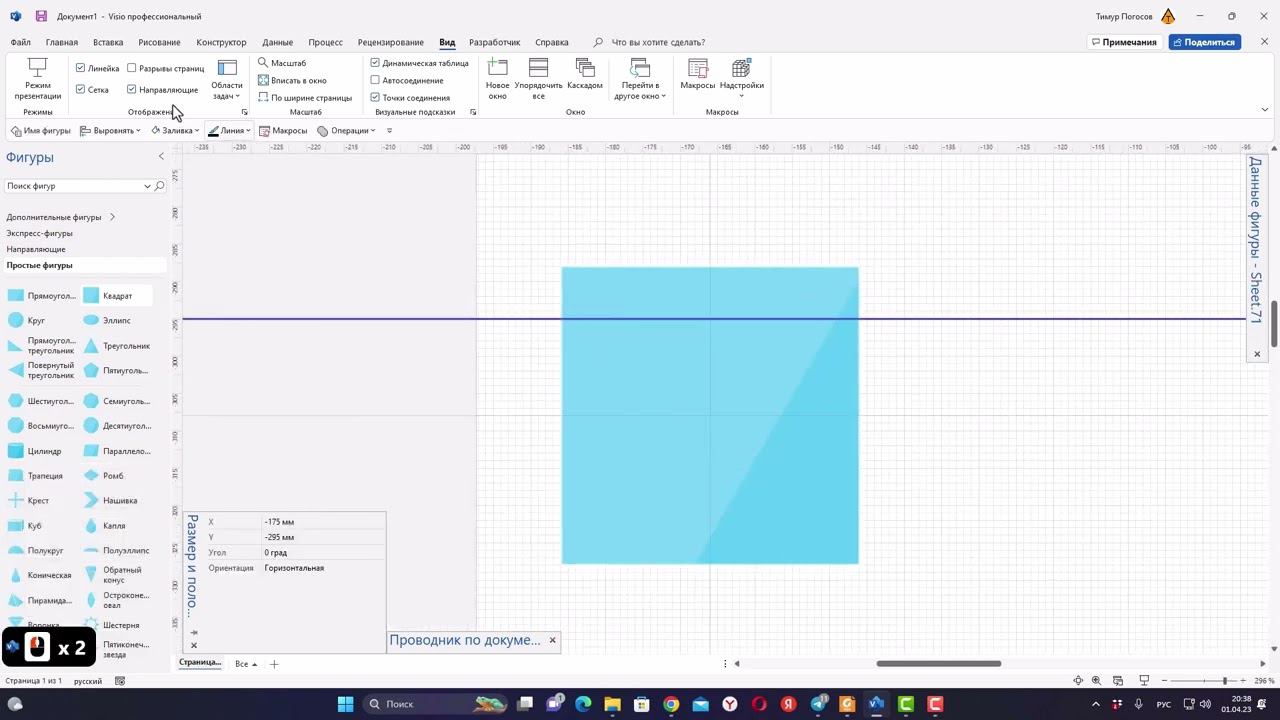Open the Fill (Заливка) dropdown

(x=175, y=131)
